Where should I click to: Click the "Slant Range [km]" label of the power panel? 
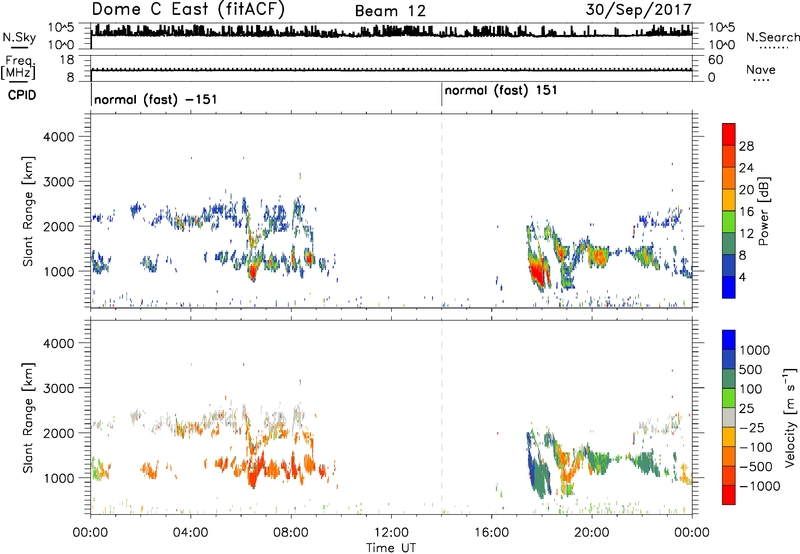(28, 211)
